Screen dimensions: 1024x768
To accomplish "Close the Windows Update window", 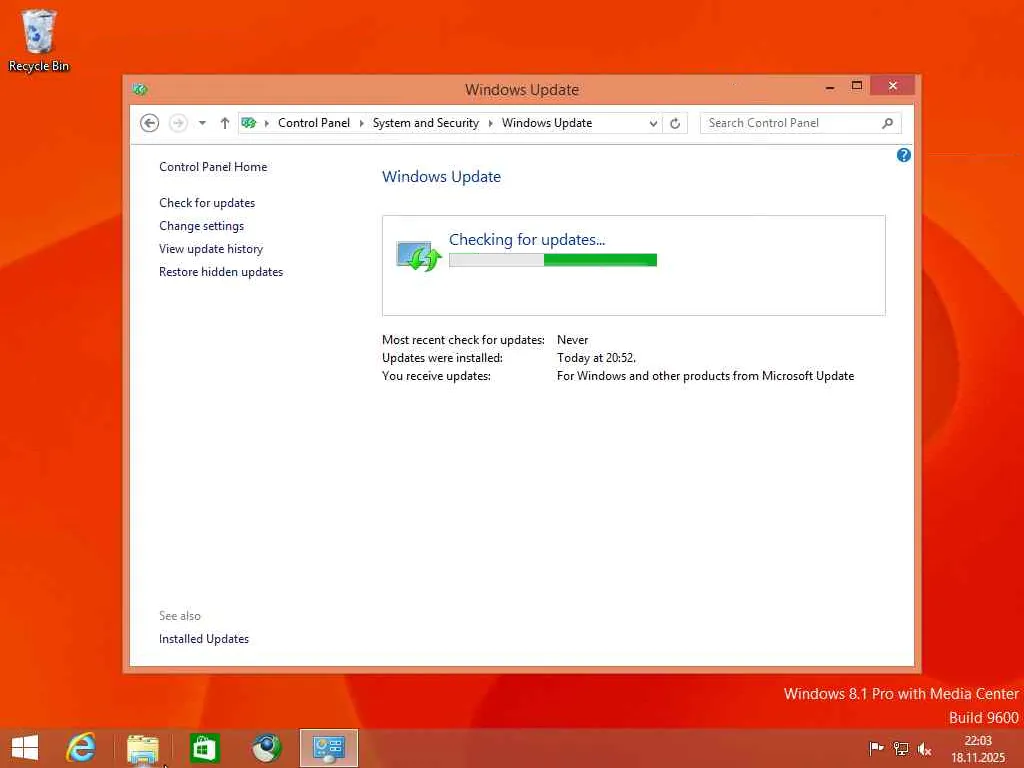I will click(892, 86).
